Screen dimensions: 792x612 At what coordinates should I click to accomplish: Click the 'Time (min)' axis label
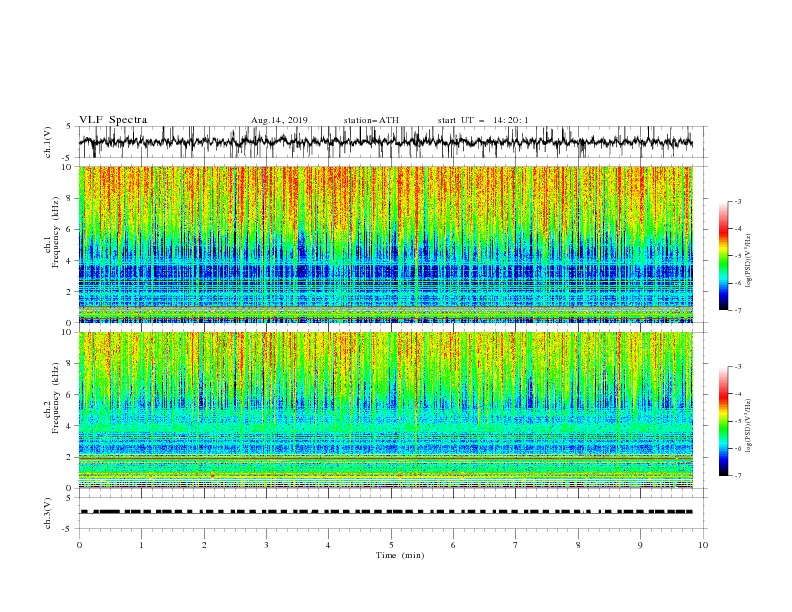(400, 555)
